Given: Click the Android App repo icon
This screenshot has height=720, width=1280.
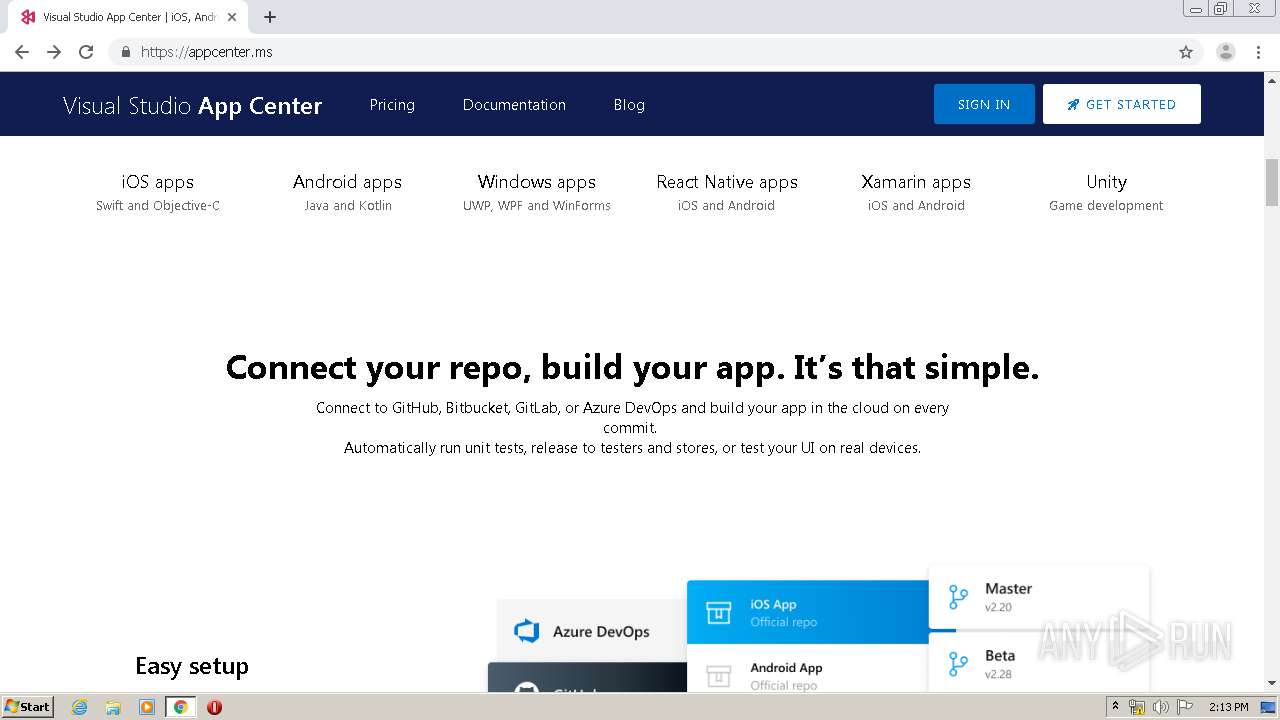Looking at the screenshot, I should (x=718, y=676).
